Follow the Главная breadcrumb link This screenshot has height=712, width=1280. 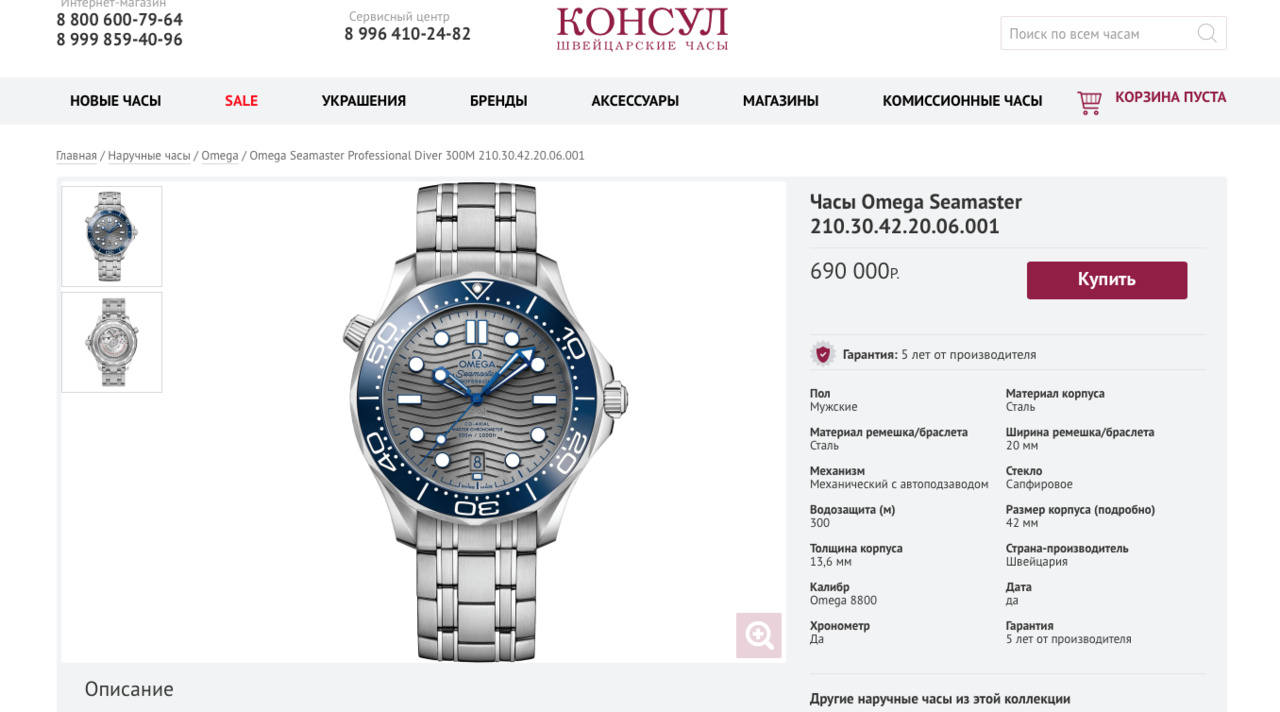(76, 156)
